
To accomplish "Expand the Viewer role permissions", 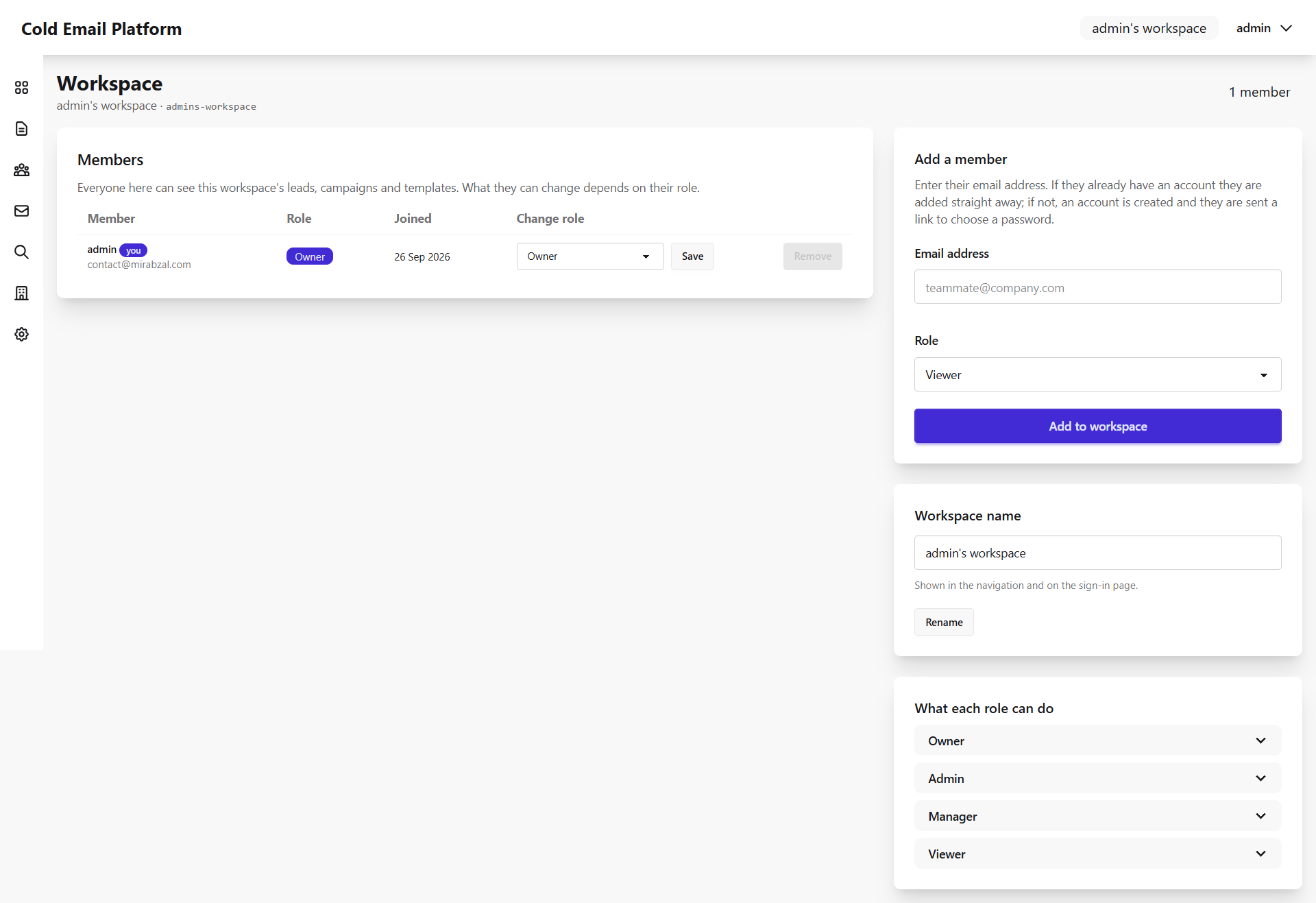I will (1097, 854).
